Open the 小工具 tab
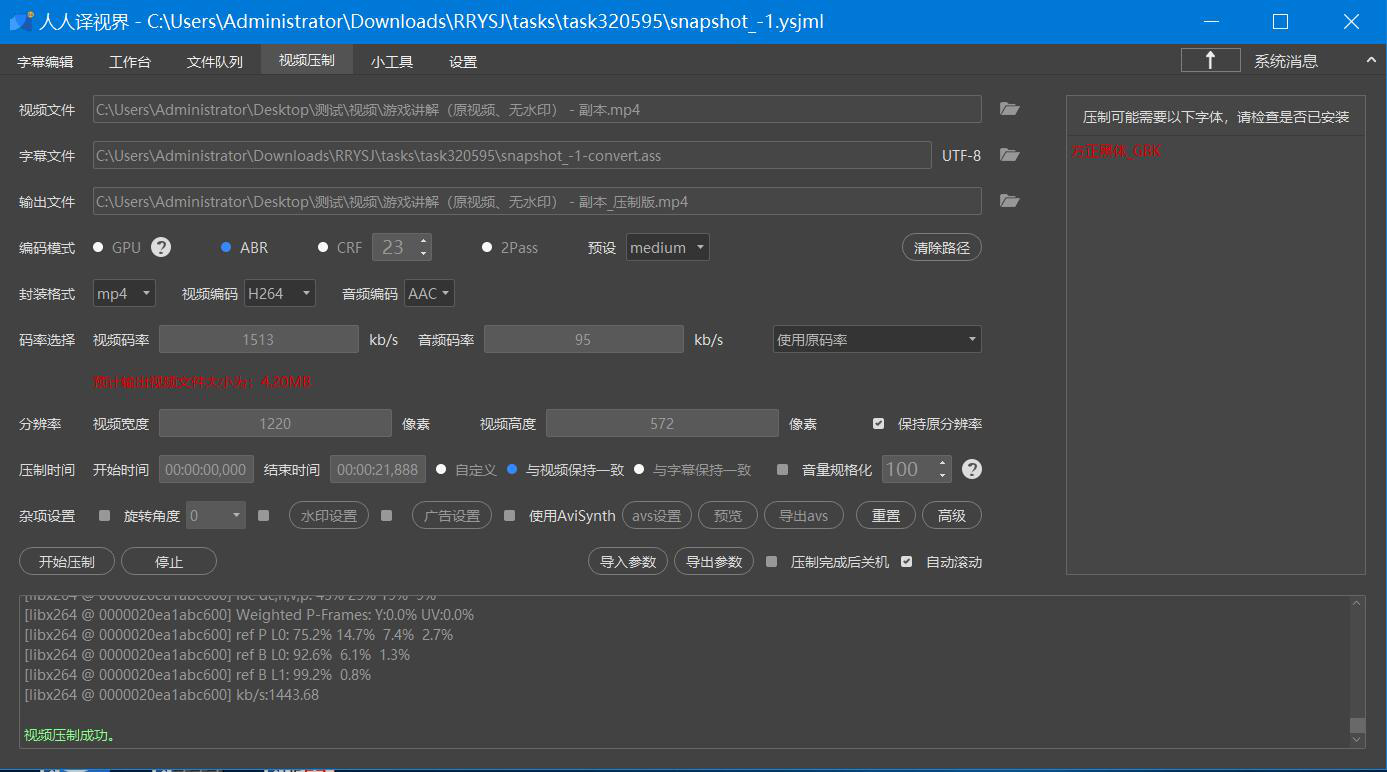The width and height of the screenshot is (1387, 772). click(x=392, y=61)
